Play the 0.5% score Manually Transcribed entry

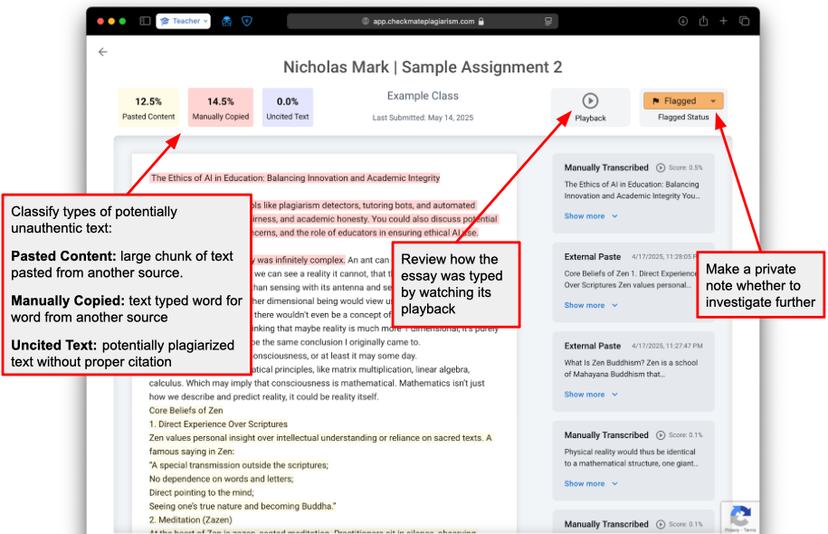click(x=660, y=167)
